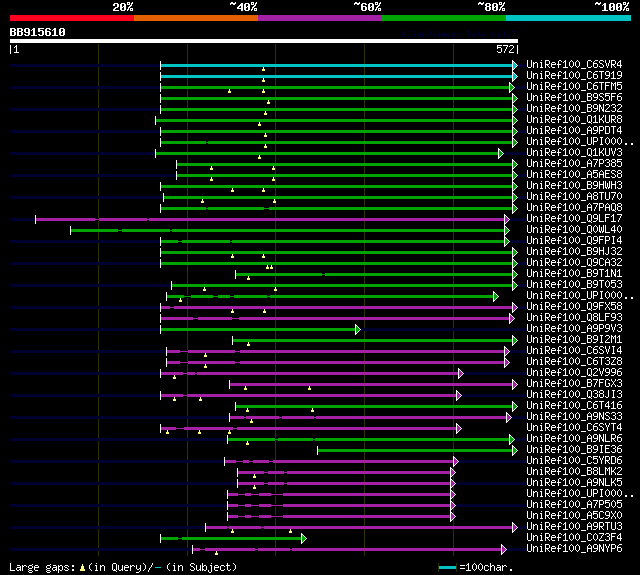
Task: Click the red 20% legend color bar
Action: coord(72,18)
